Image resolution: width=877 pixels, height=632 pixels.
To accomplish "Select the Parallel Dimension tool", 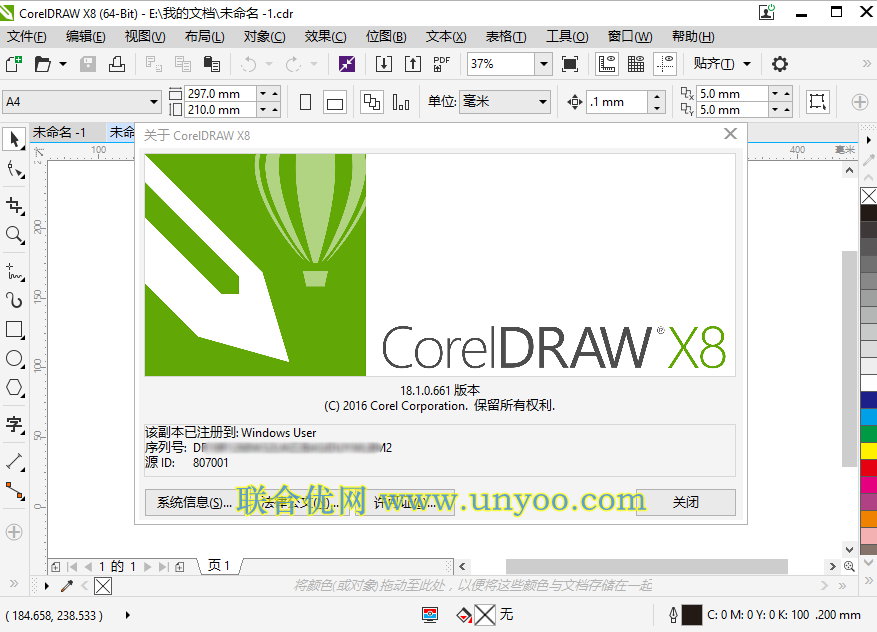I will pyautogui.click(x=15, y=461).
